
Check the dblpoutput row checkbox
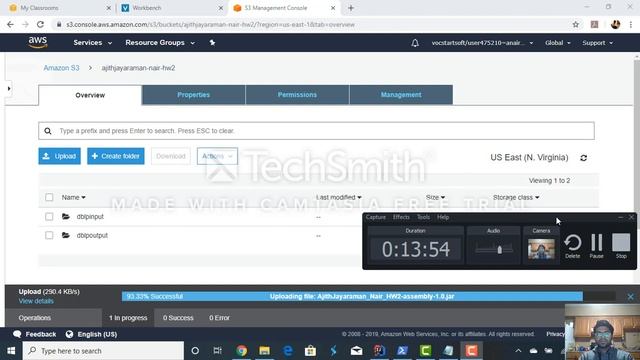pyautogui.click(x=49, y=235)
